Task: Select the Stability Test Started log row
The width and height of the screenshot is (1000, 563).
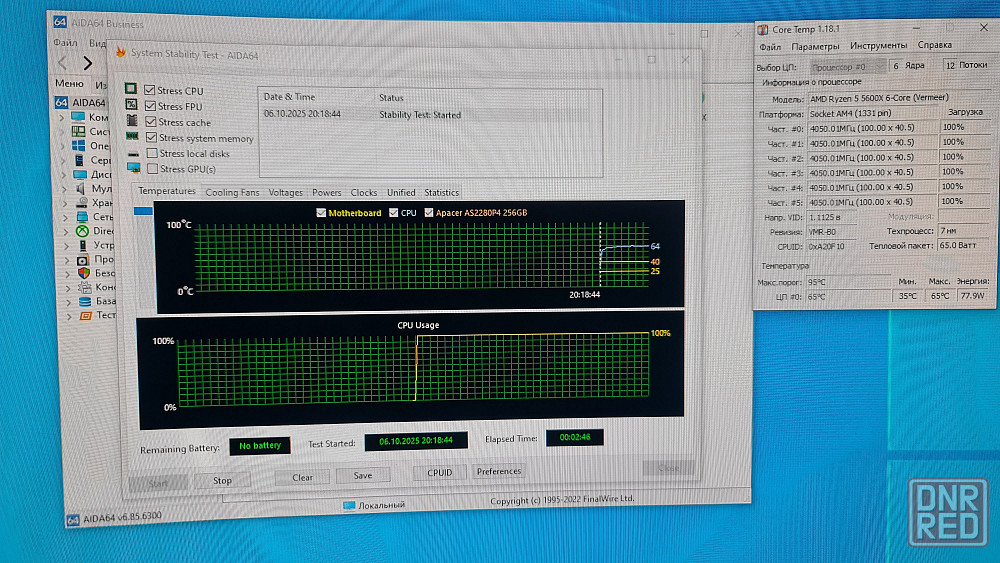Action: click(420, 115)
